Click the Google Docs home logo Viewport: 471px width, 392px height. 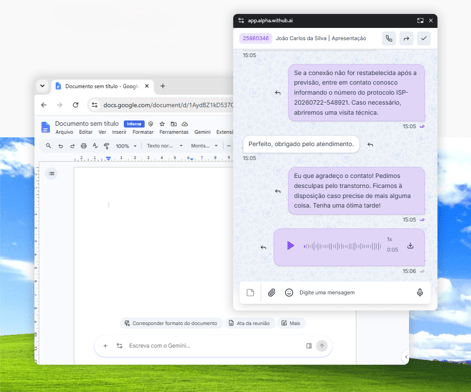(45, 127)
